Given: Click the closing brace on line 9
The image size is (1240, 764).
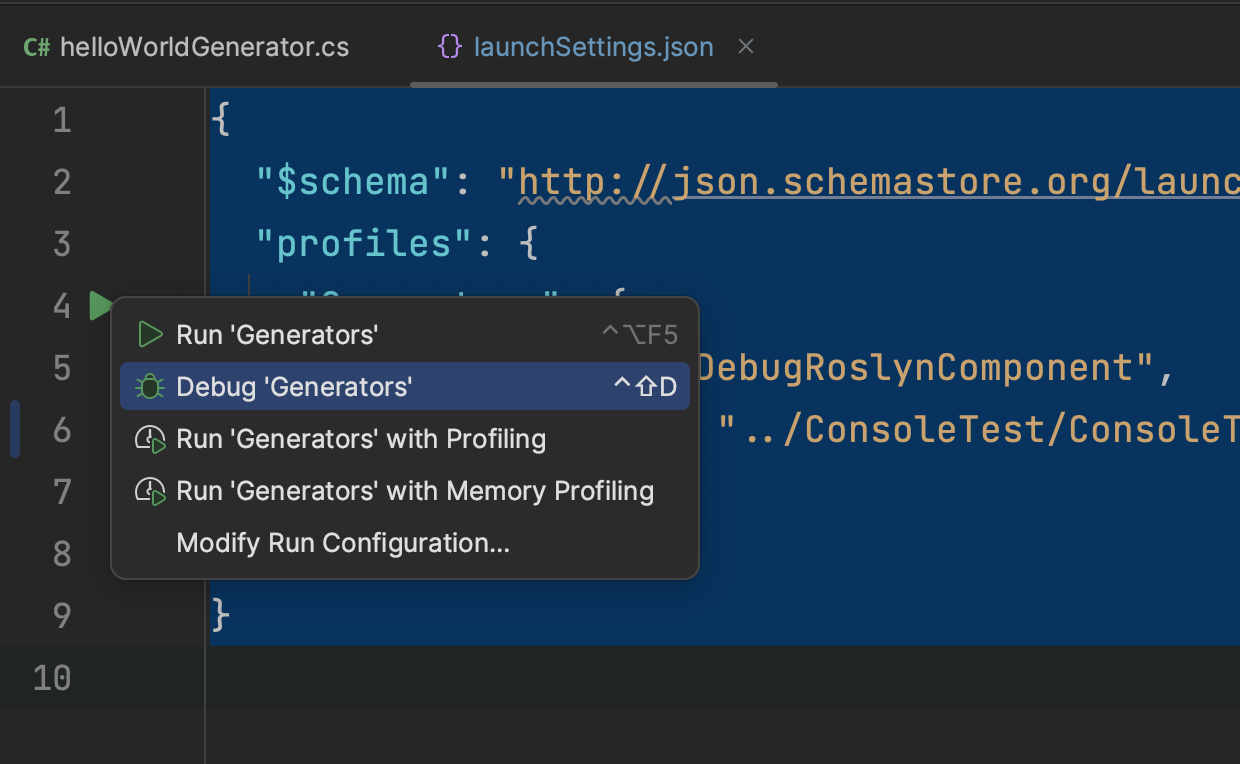Looking at the screenshot, I should [x=221, y=614].
